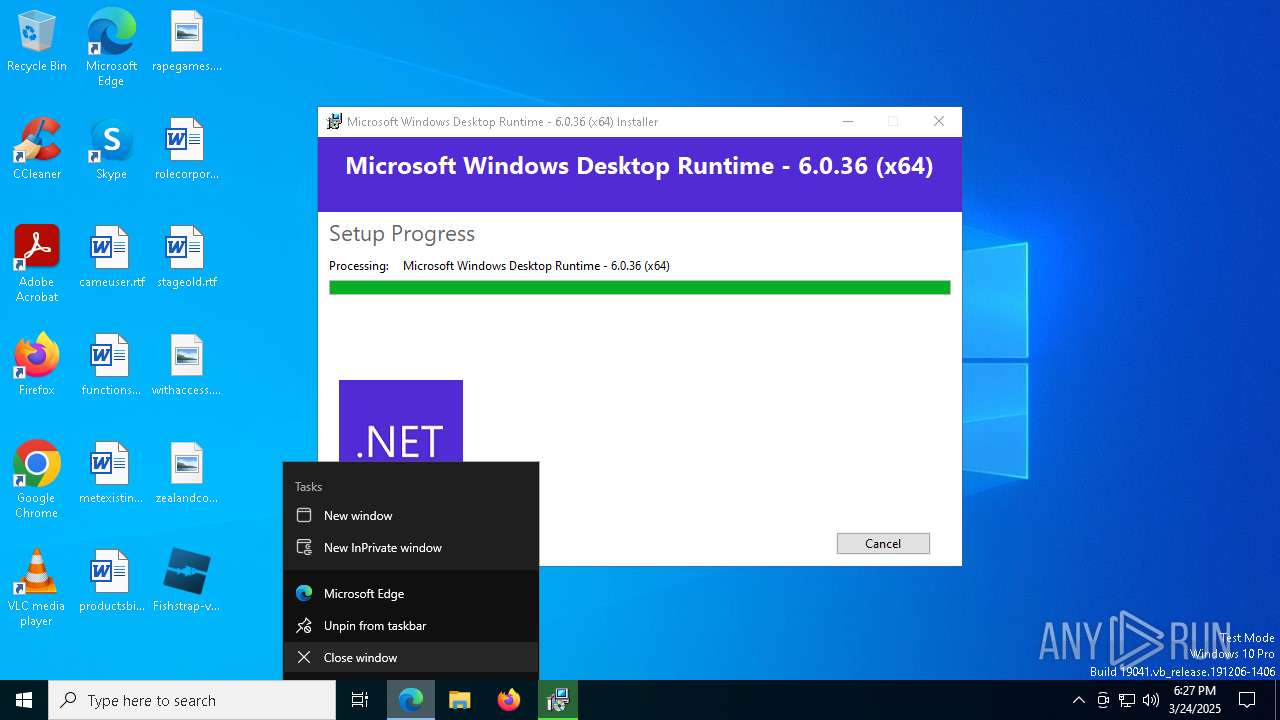Select the cameuser.rtf document
1280x720 pixels.
click(x=111, y=258)
